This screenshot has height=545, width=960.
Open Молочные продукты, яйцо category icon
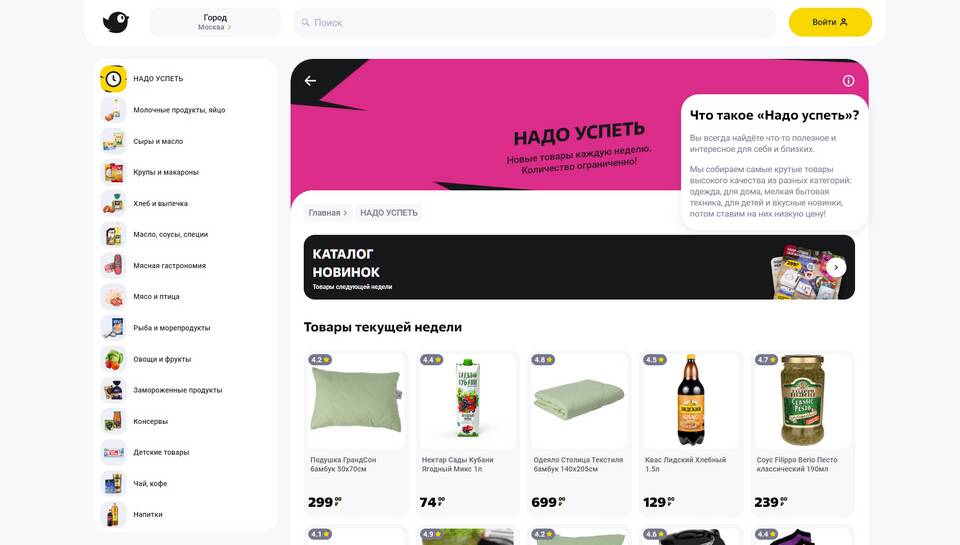[113, 110]
